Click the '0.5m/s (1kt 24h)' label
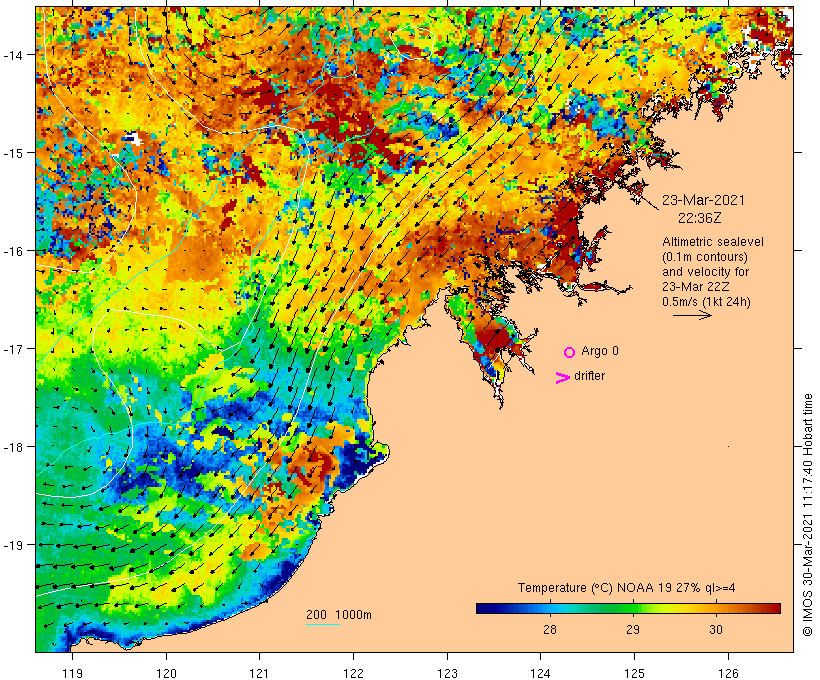820x680 pixels. click(x=706, y=302)
